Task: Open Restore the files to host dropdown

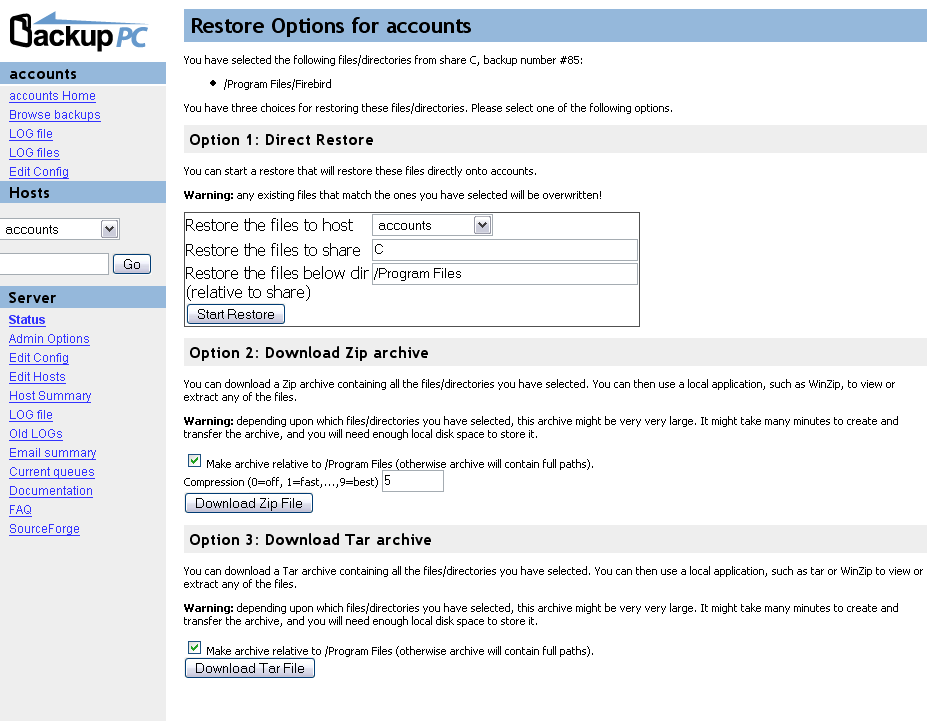Action: tap(432, 225)
